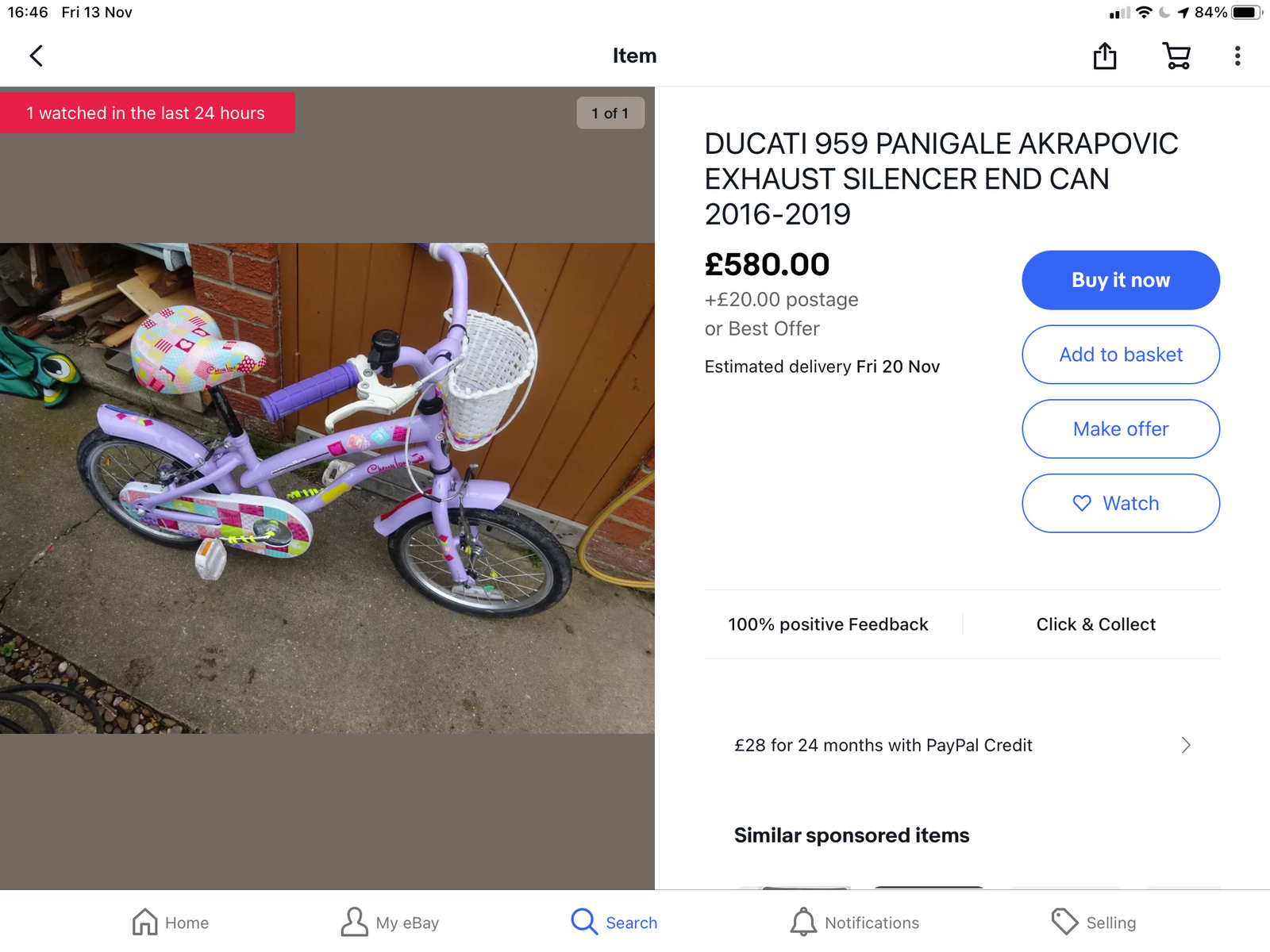Open the share sheet icon
Screen dimensions: 1270x952
pyautogui.click(x=1105, y=56)
